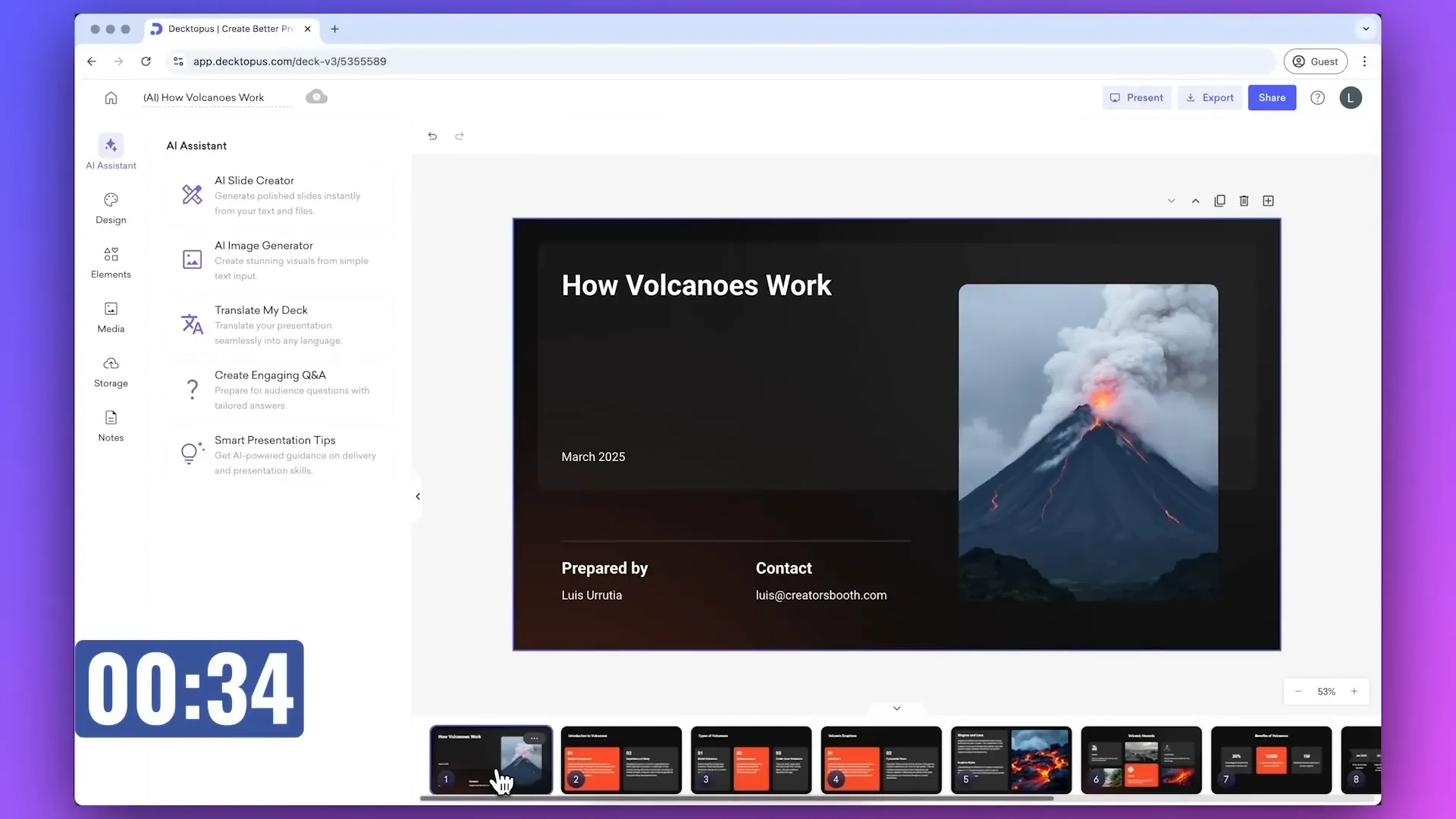Open the help question mark icon
This screenshot has width=1456, height=819.
click(1317, 98)
